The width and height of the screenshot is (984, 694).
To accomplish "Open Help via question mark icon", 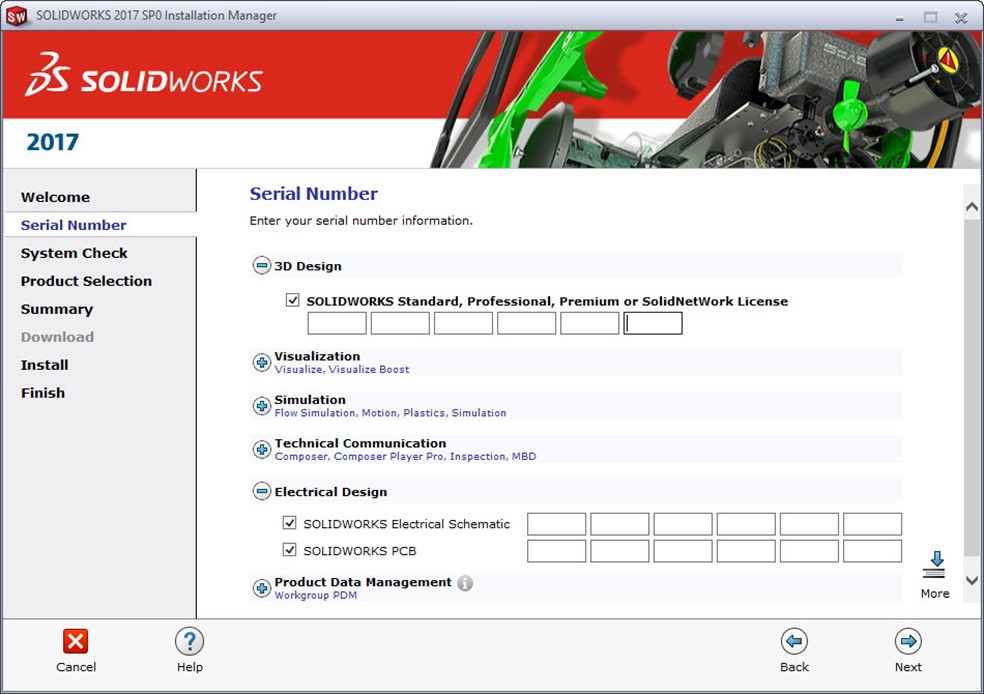I will tap(189, 641).
